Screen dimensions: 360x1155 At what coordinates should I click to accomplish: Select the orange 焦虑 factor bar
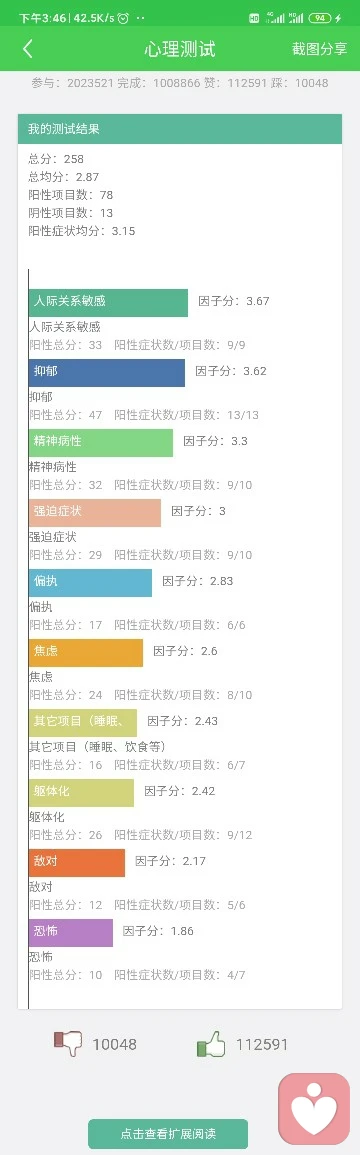[86, 652]
